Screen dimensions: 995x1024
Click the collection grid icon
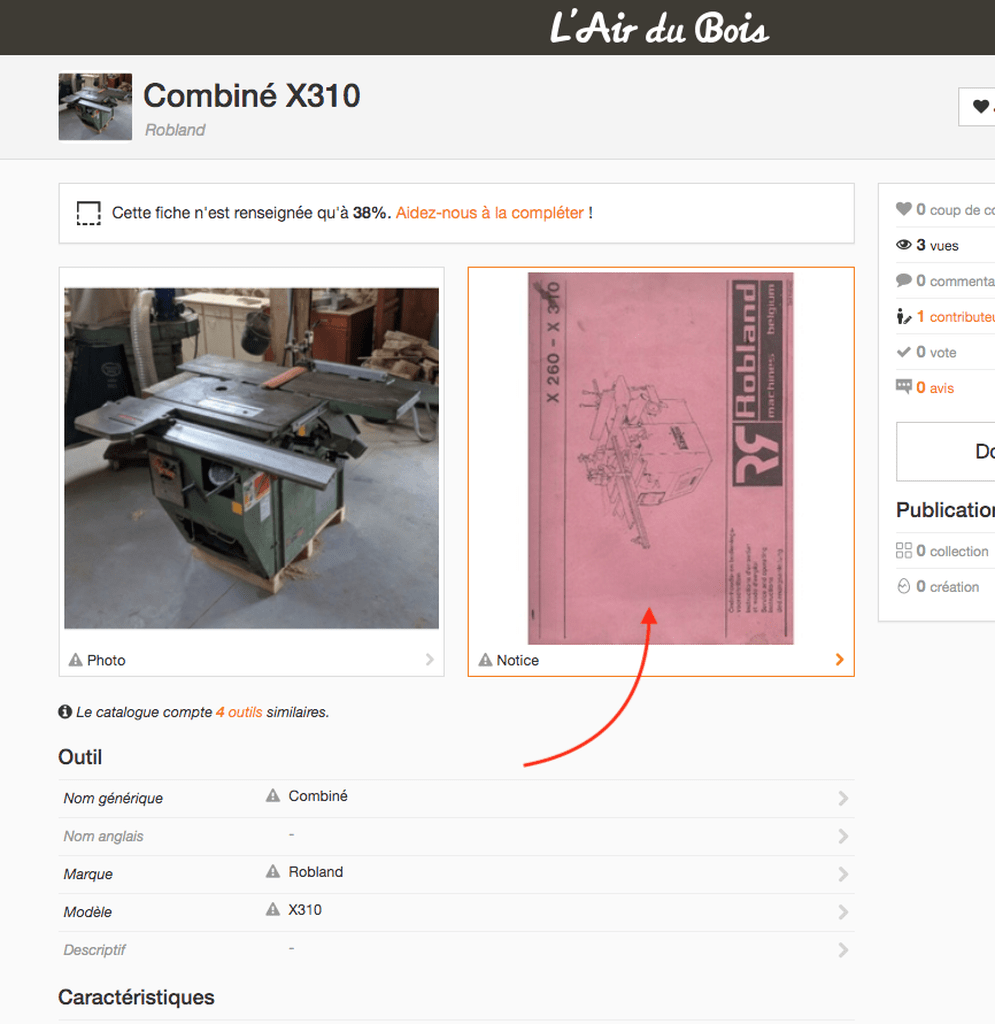pos(904,551)
